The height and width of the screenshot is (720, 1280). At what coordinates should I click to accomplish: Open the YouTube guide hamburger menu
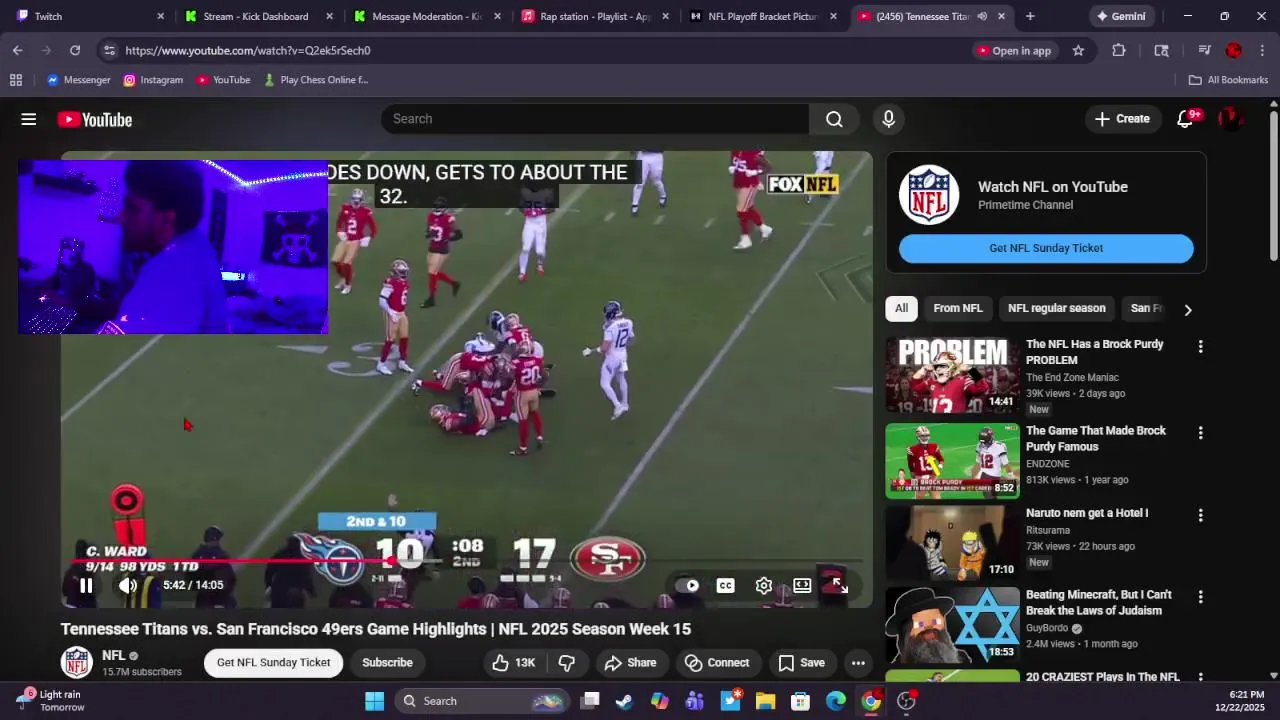coord(29,119)
